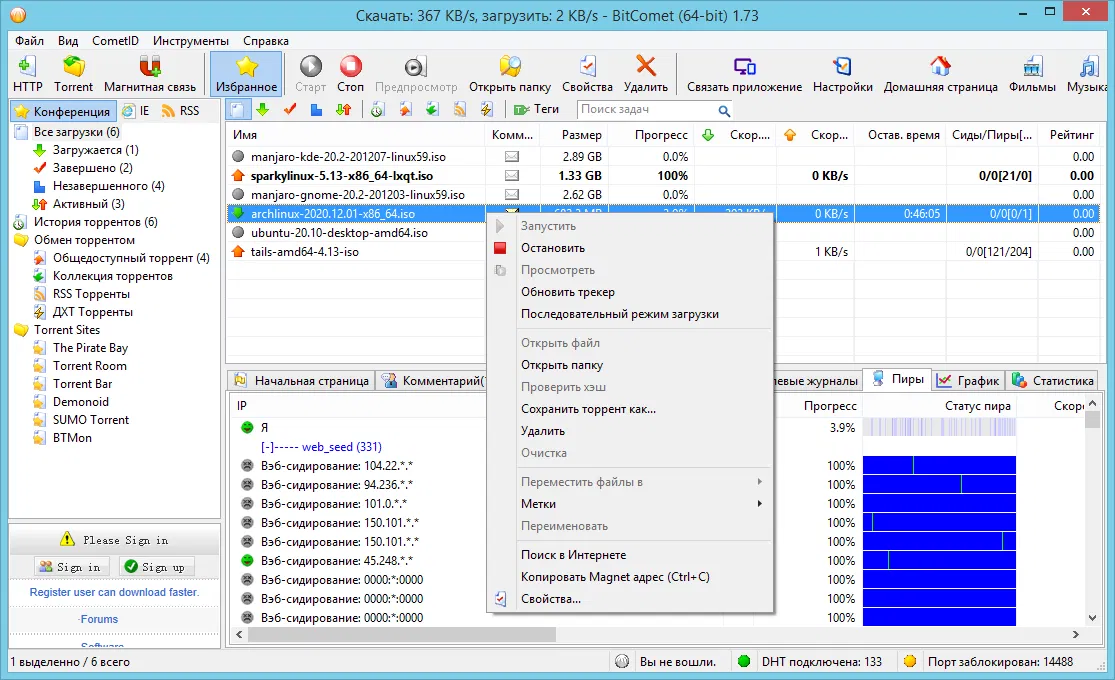Open the Forums link
This screenshot has width=1115, height=680.
[99, 619]
